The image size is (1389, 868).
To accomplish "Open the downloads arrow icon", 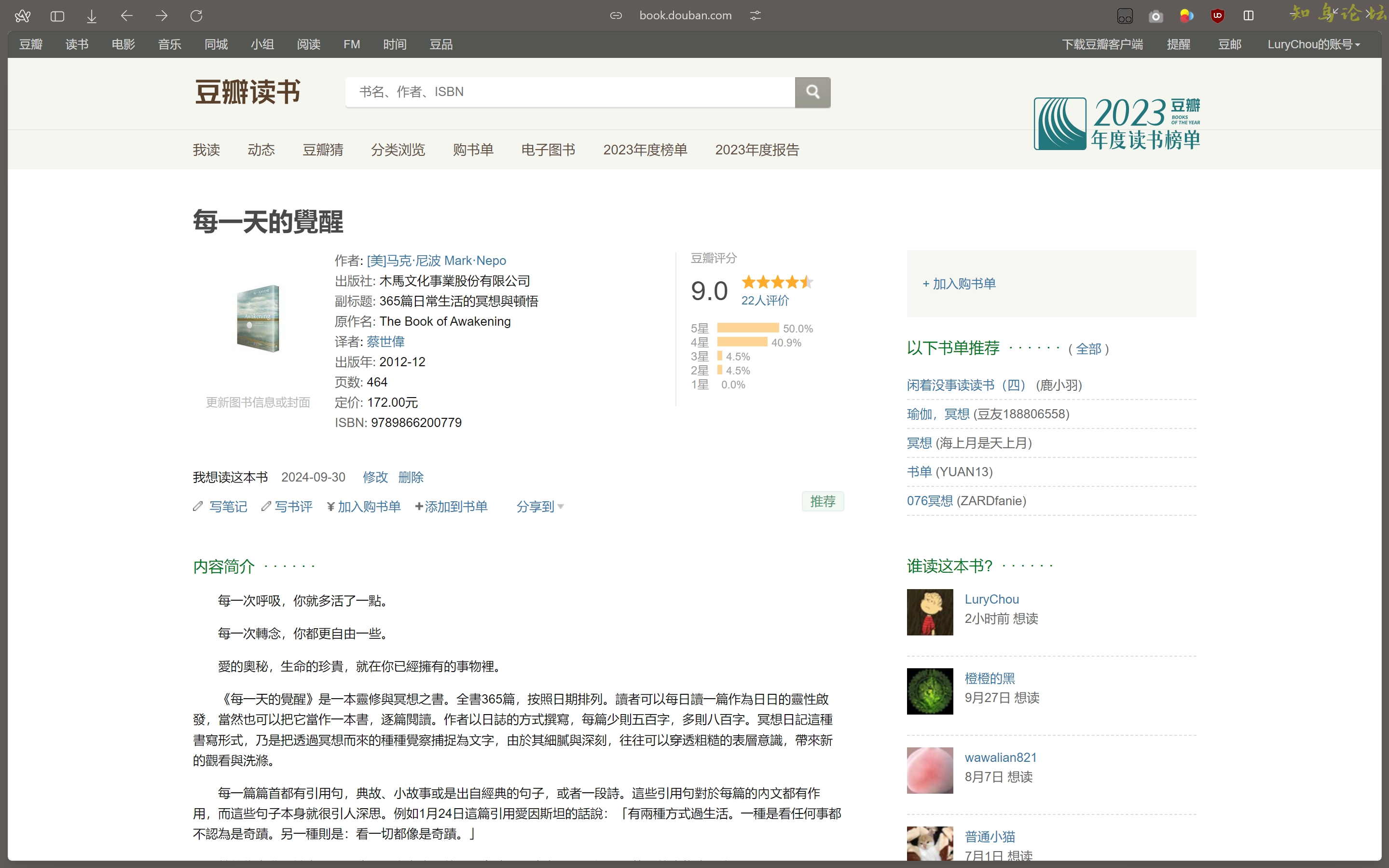I will pos(92,16).
